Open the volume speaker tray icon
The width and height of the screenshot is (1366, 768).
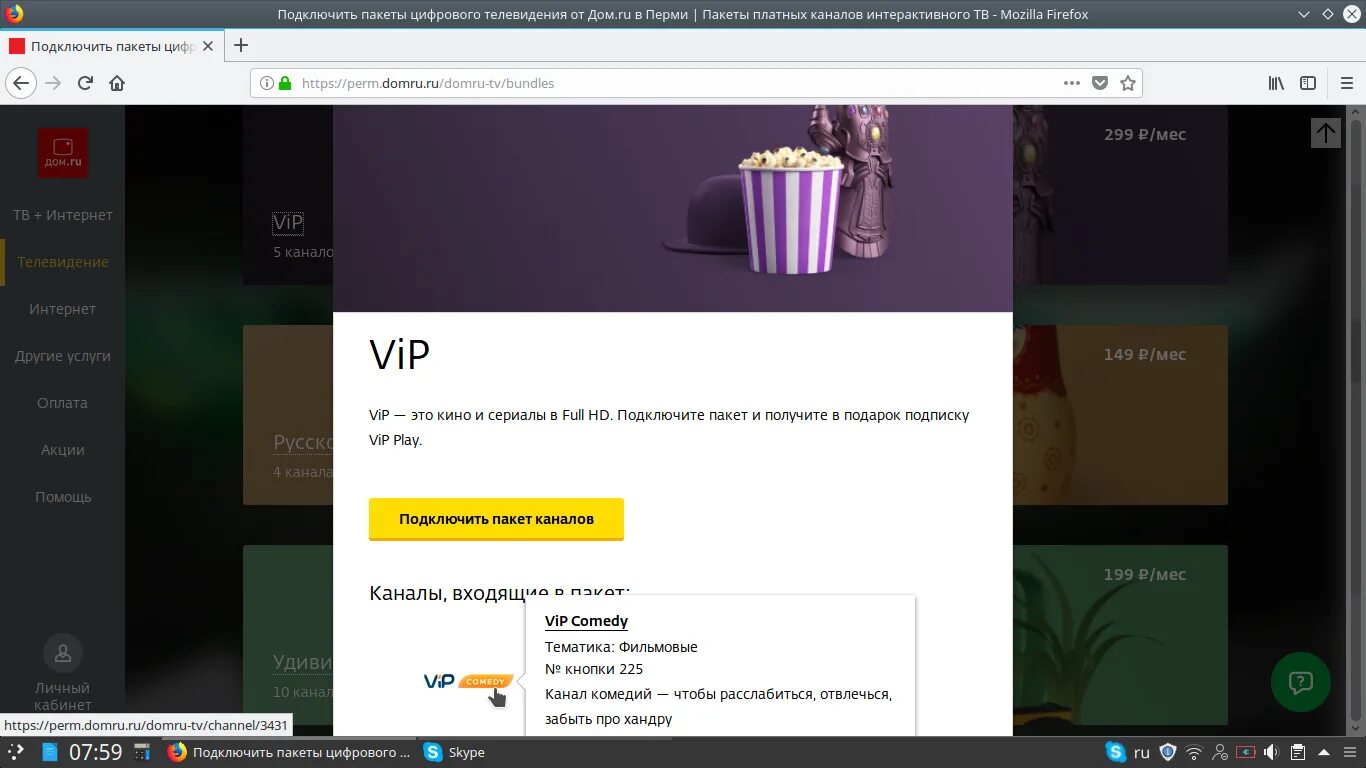coord(1272,752)
